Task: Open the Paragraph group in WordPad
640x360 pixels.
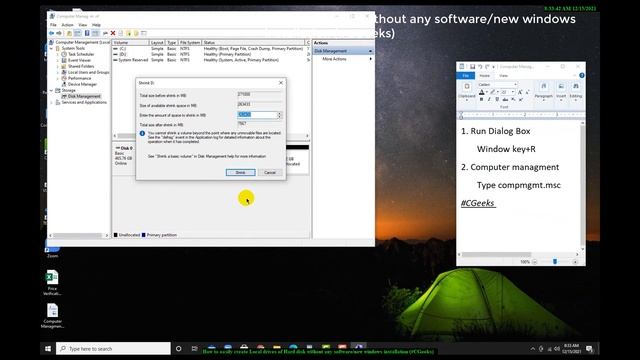Action: coord(543,91)
